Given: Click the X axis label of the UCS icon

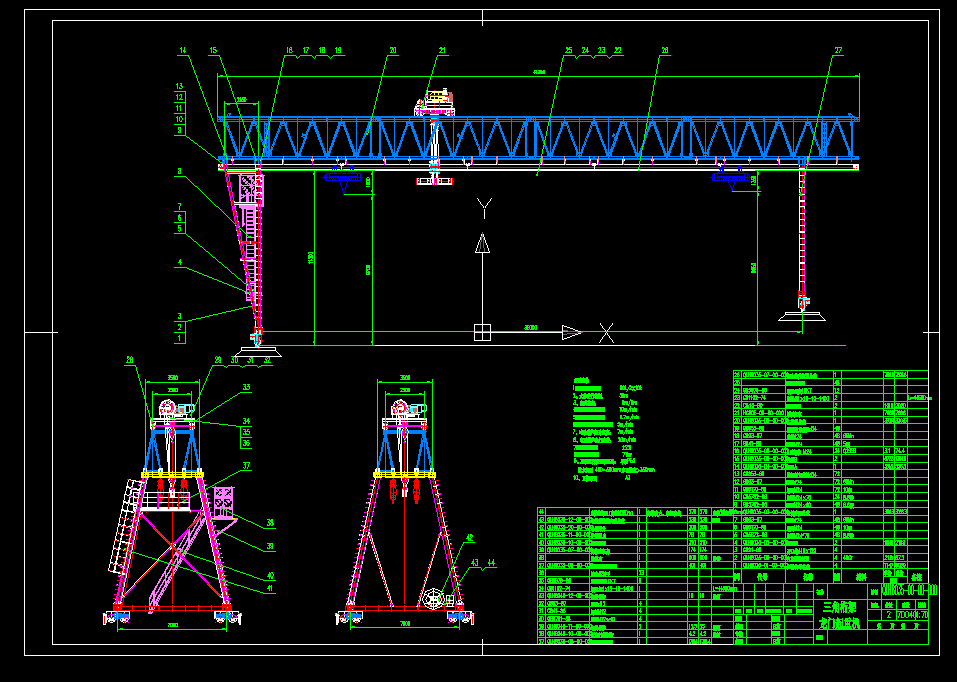Looking at the screenshot, I should click(x=606, y=333).
